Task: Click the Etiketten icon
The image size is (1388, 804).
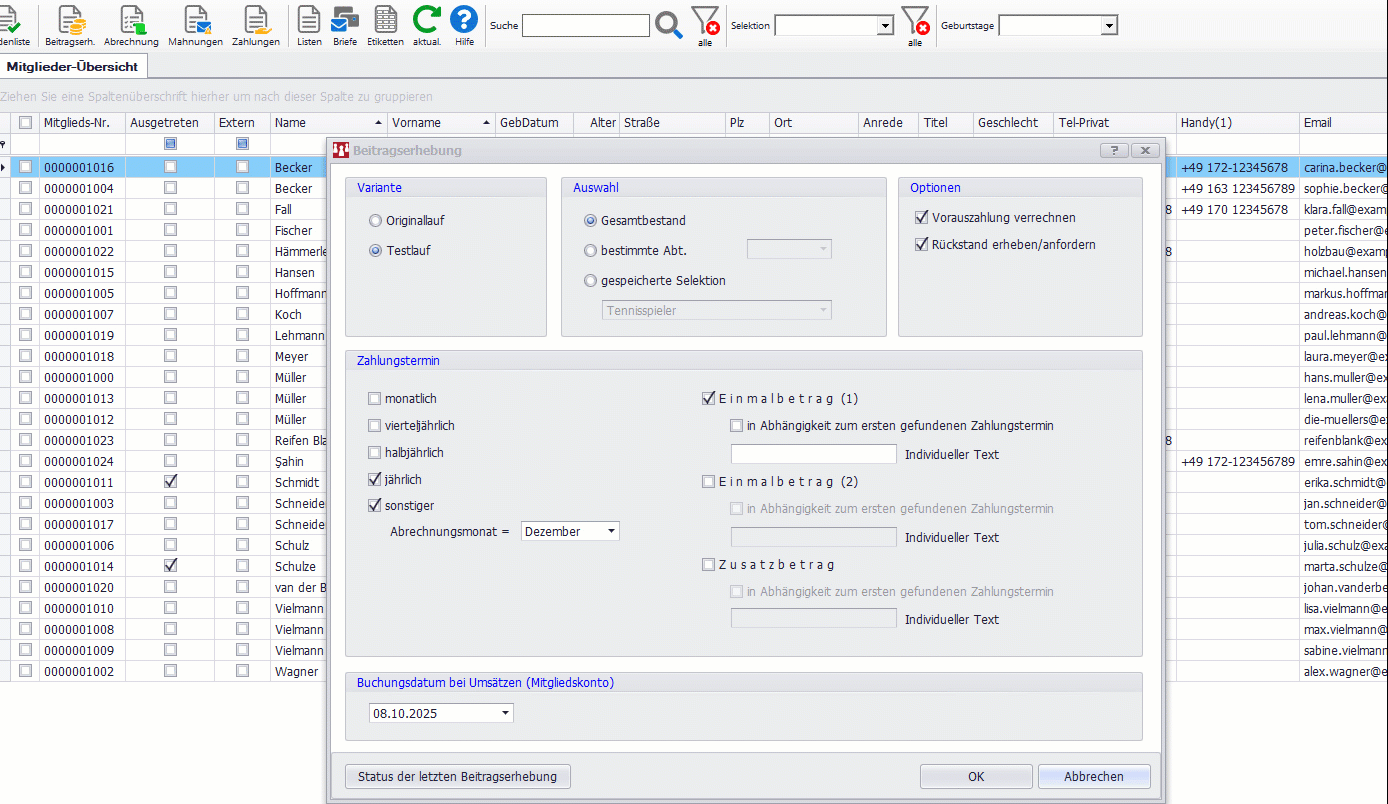Action: coord(385,22)
